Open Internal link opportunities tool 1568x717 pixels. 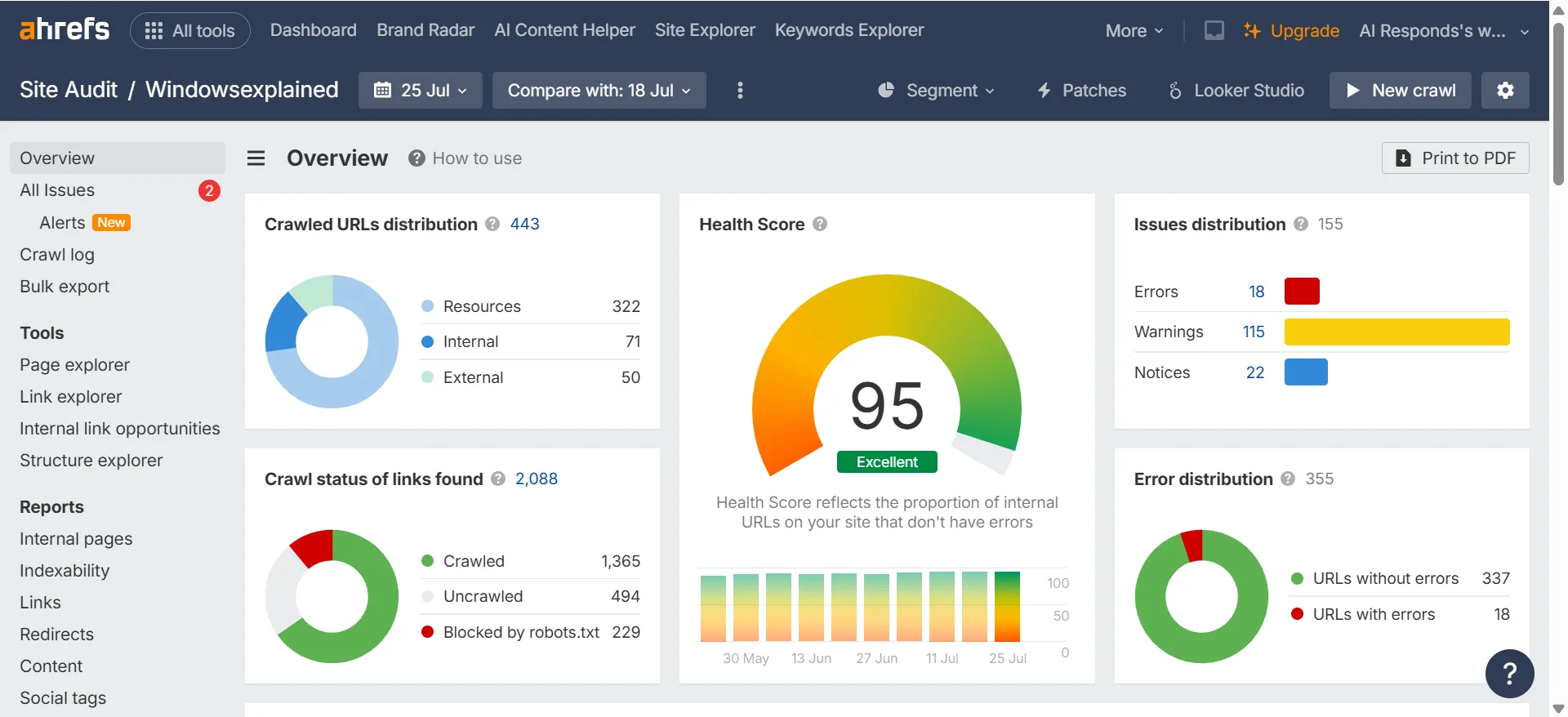[119, 429]
